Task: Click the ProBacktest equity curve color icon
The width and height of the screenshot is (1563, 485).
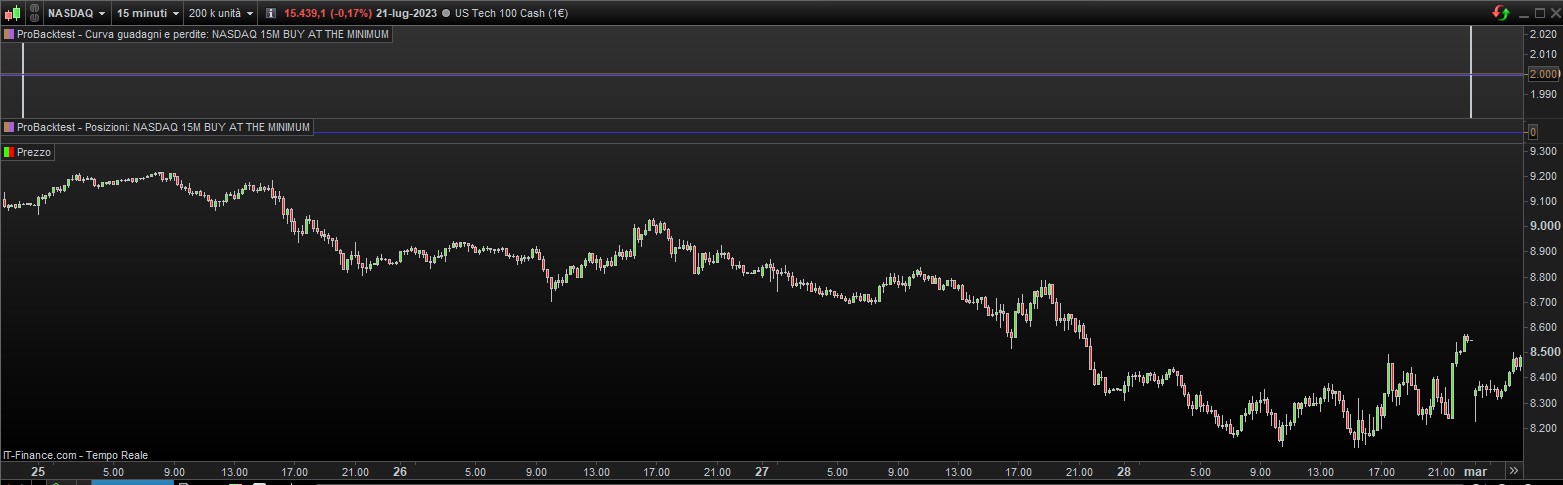Action: click(x=9, y=34)
